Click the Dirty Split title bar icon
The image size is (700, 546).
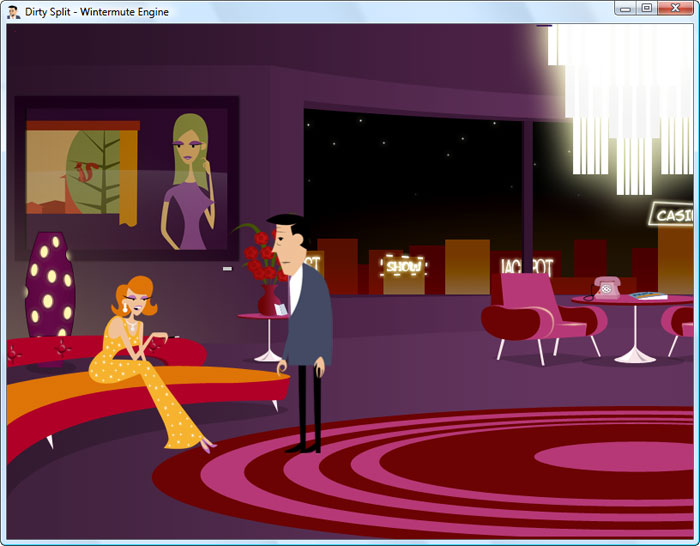pos(13,12)
